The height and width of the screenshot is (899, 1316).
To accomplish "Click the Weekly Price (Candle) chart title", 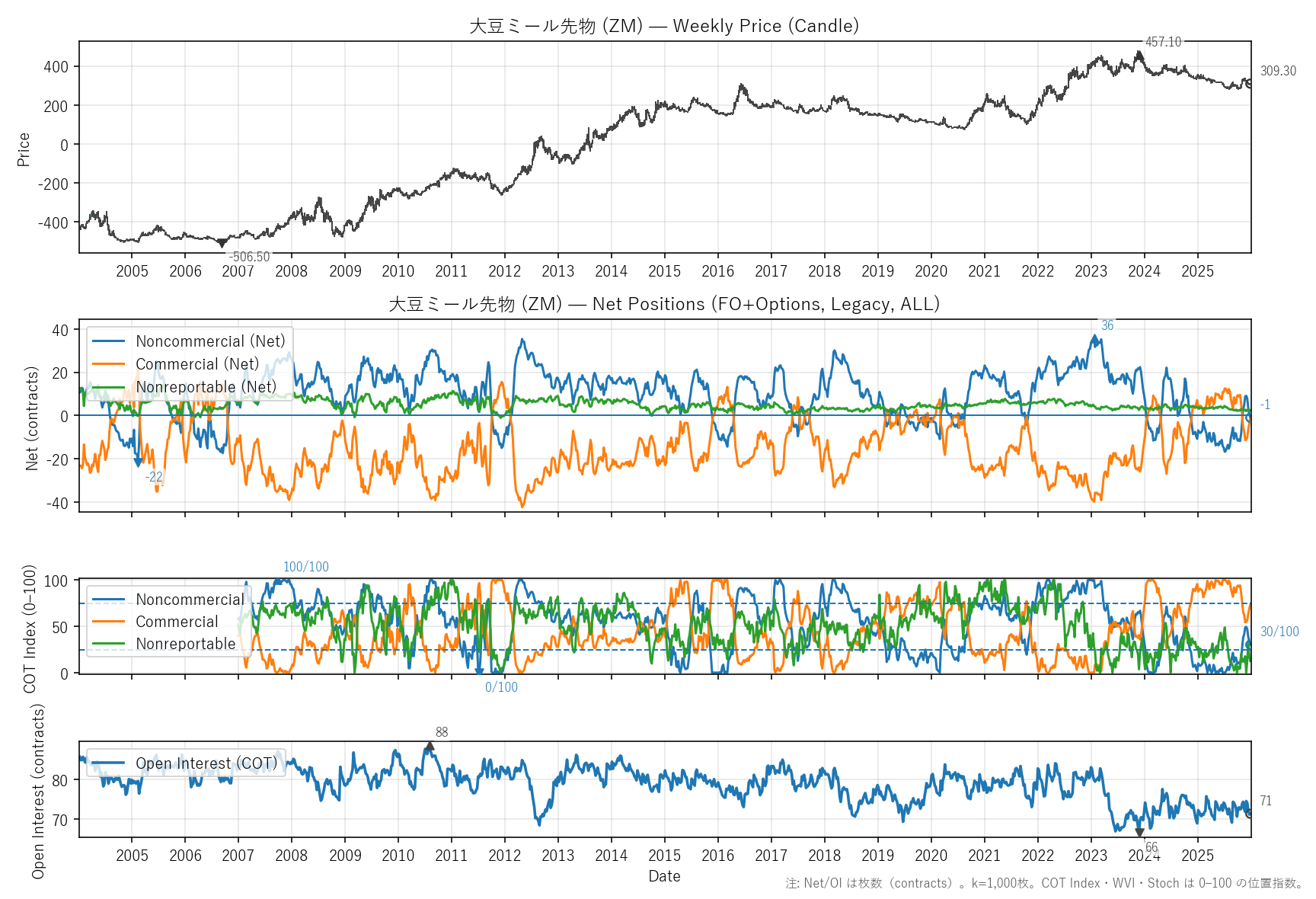I will pos(664,26).
